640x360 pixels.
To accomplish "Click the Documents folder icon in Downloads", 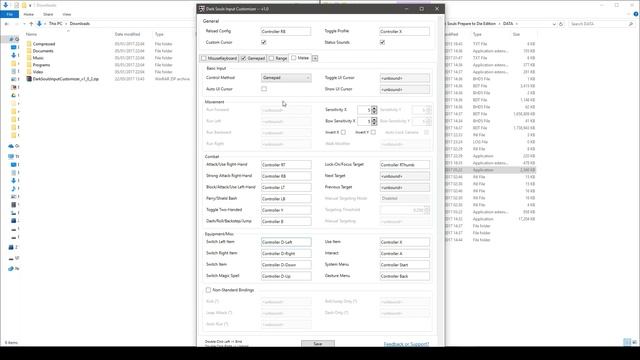I will 29,51.
